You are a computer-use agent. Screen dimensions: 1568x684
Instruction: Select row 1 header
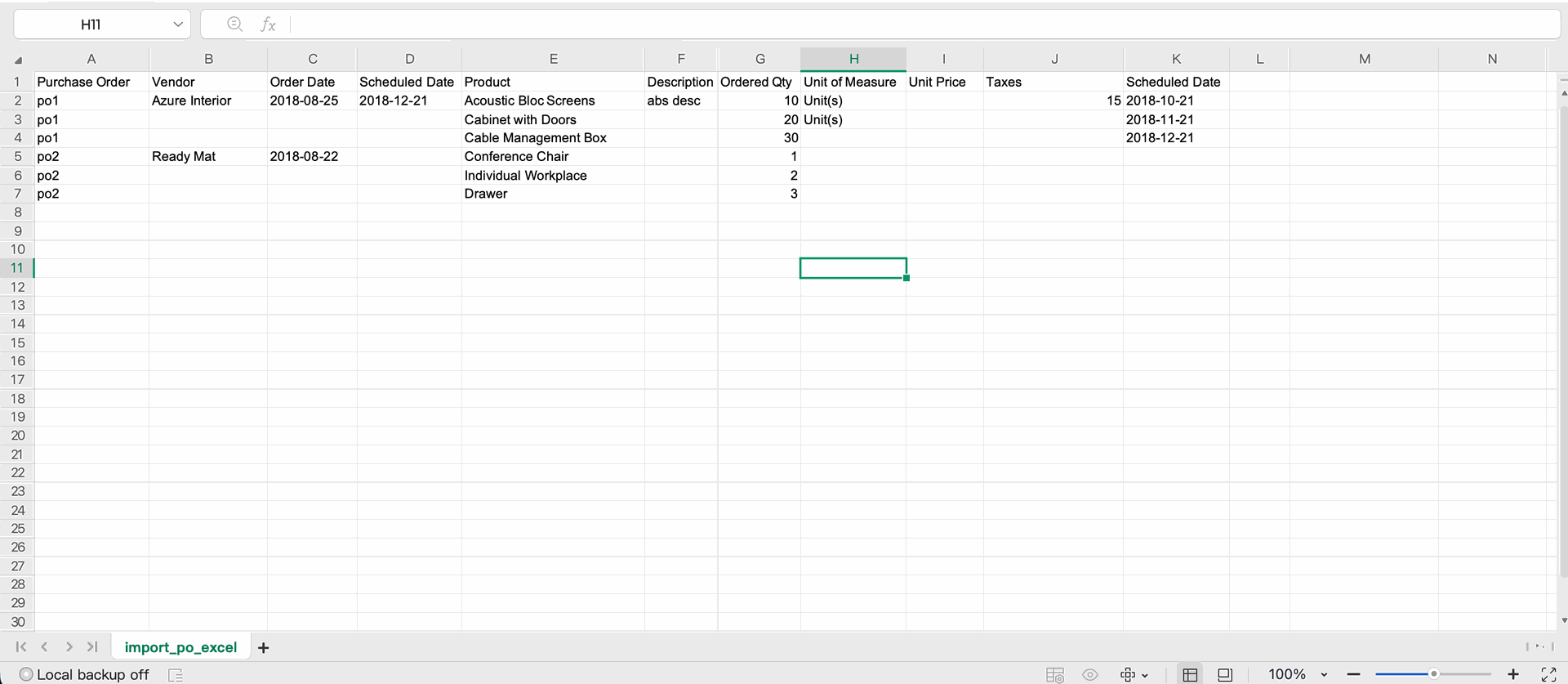point(16,82)
